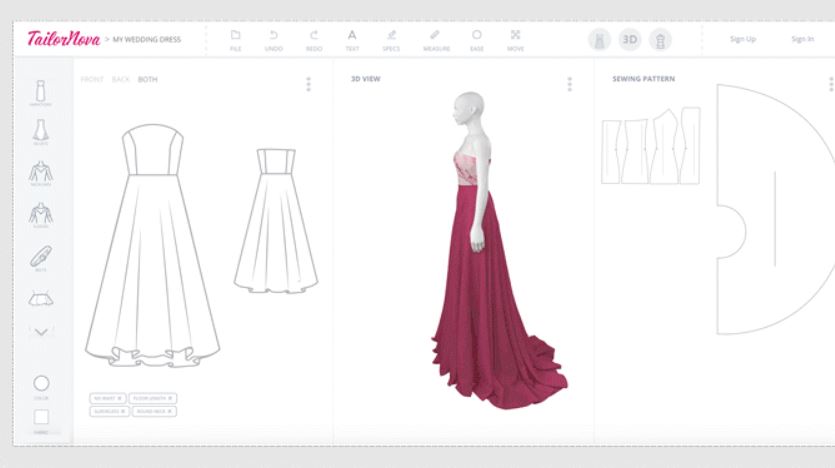This screenshot has width=835, height=468.
Task: Click the Sign In link
Action: tap(803, 39)
